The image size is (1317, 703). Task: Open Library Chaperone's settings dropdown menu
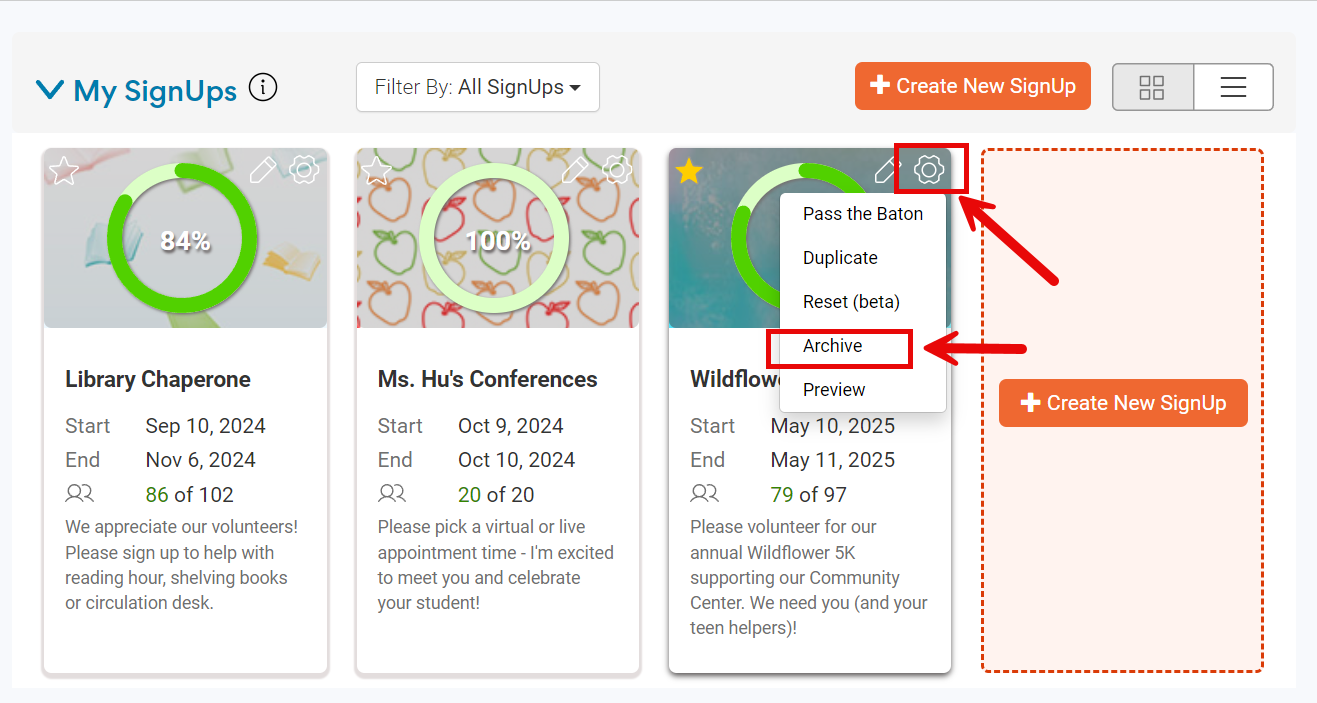[304, 170]
